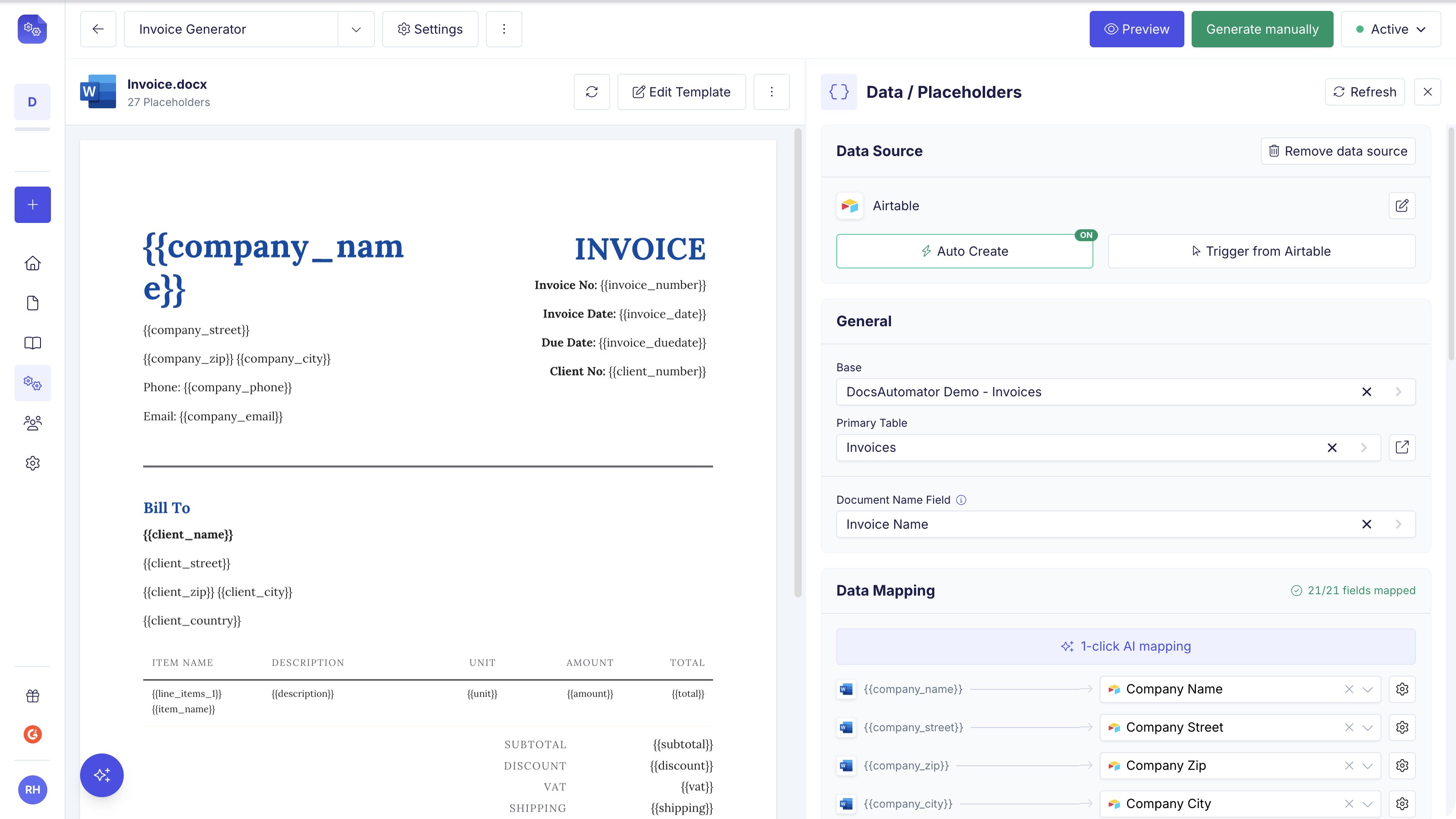This screenshot has height=819, width=1456.
Task: Go back with the left arrow
Action: [98, 29]
